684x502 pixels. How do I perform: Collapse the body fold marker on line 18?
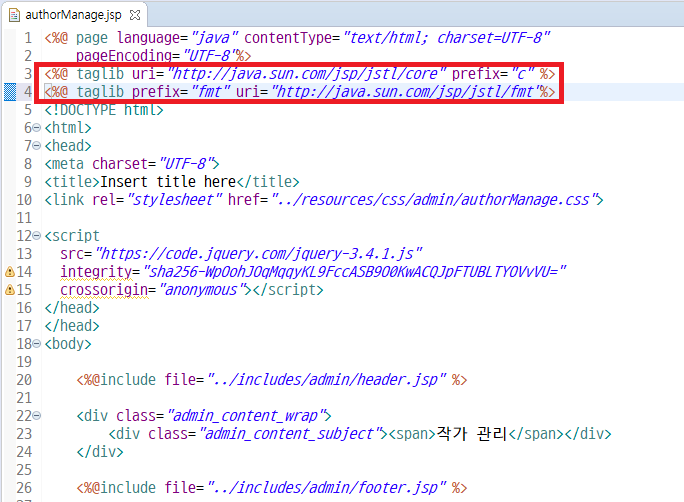tap(37, 344)
